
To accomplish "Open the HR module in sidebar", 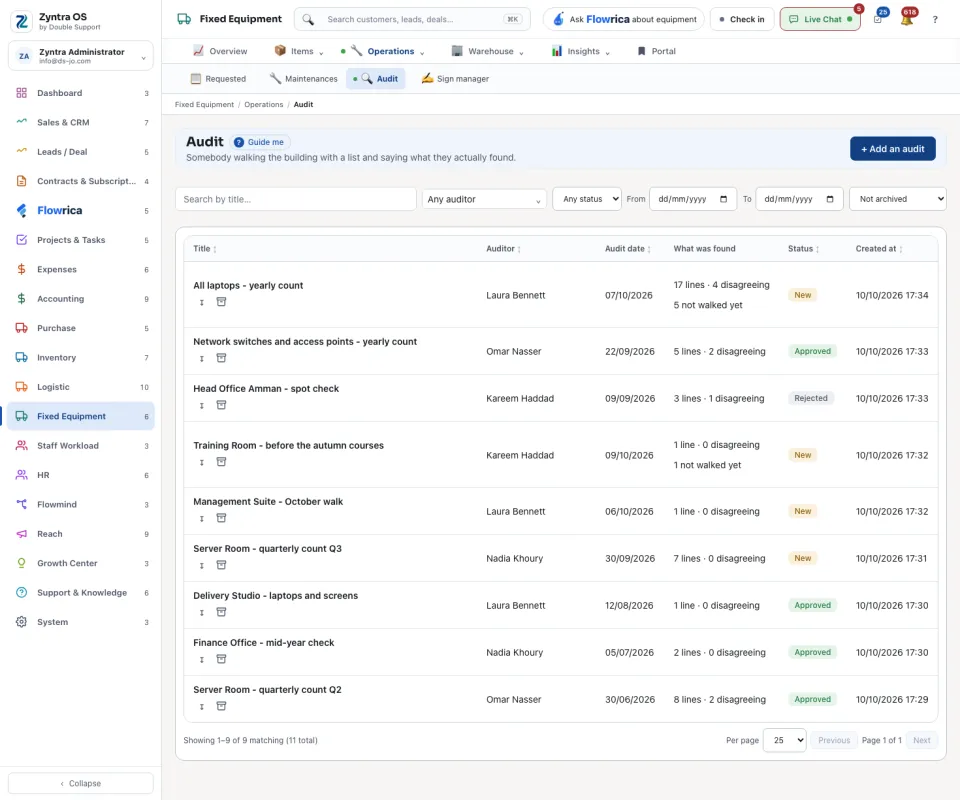I will tap(81, 475).
